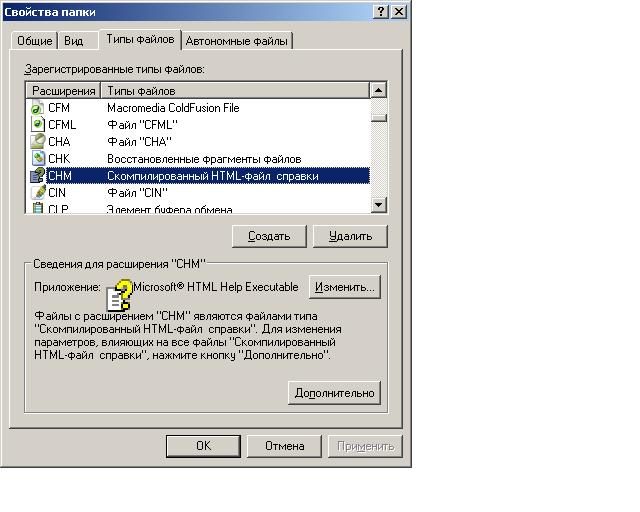Switch to the Автономные файлы tab
The width and height of the screenshot is (640, 512).
pyautogui.click(x=237, y=41)
